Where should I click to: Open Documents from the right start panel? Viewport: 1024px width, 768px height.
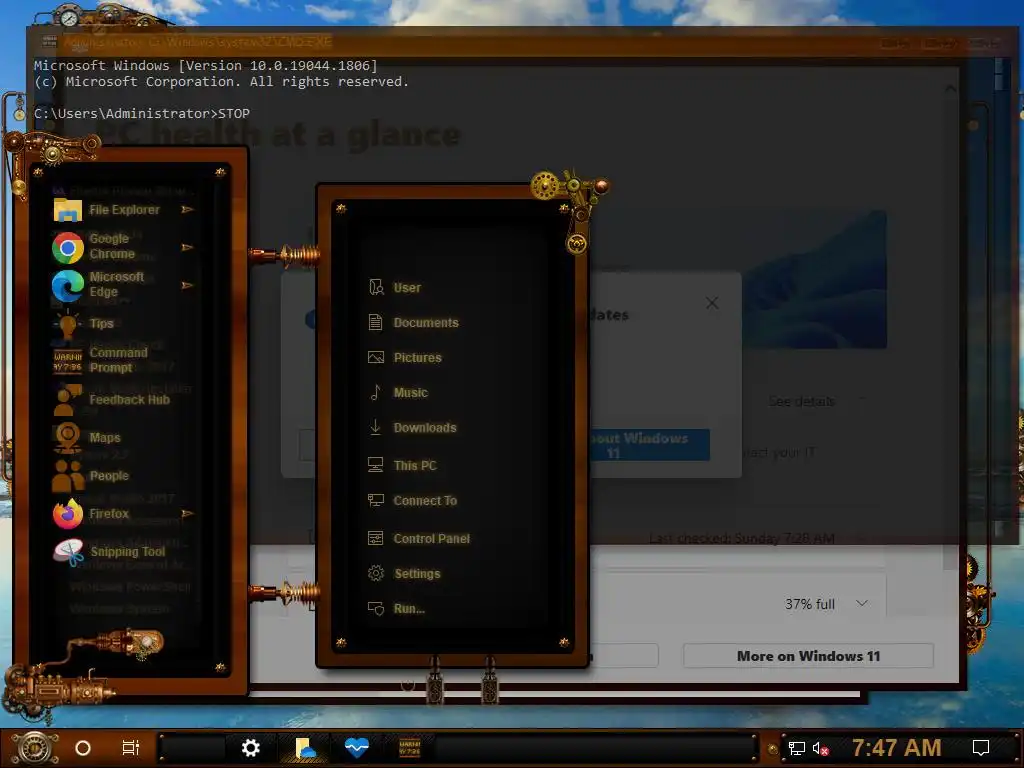pyautogui.click(x=413, y=323)
